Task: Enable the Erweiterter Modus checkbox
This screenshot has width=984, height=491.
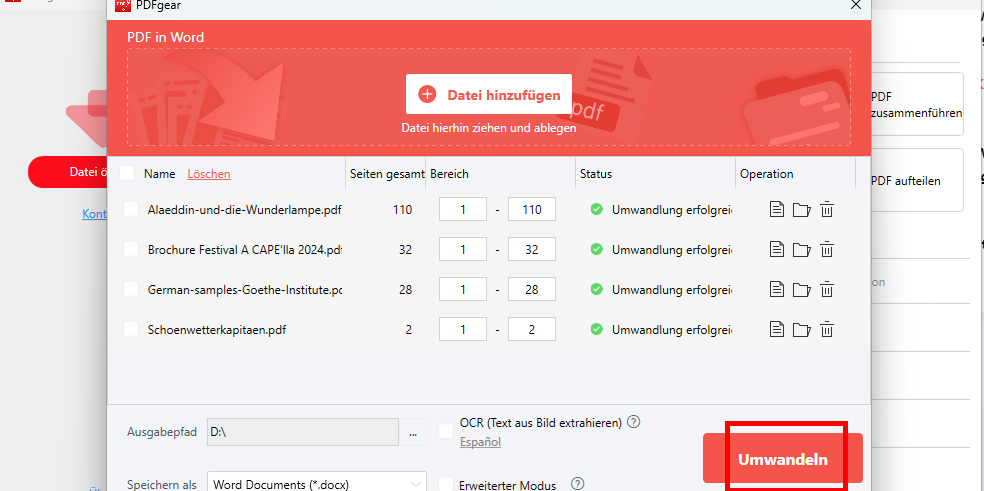Action: 446,484
